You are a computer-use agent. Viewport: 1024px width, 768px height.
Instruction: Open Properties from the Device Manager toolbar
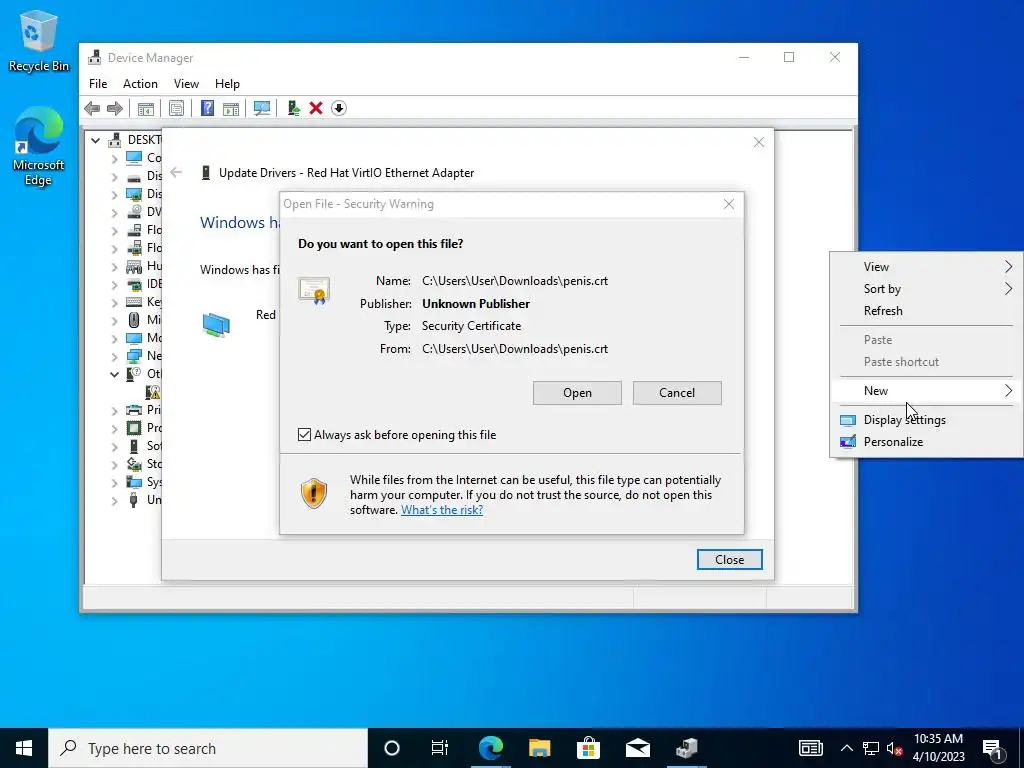176,108
